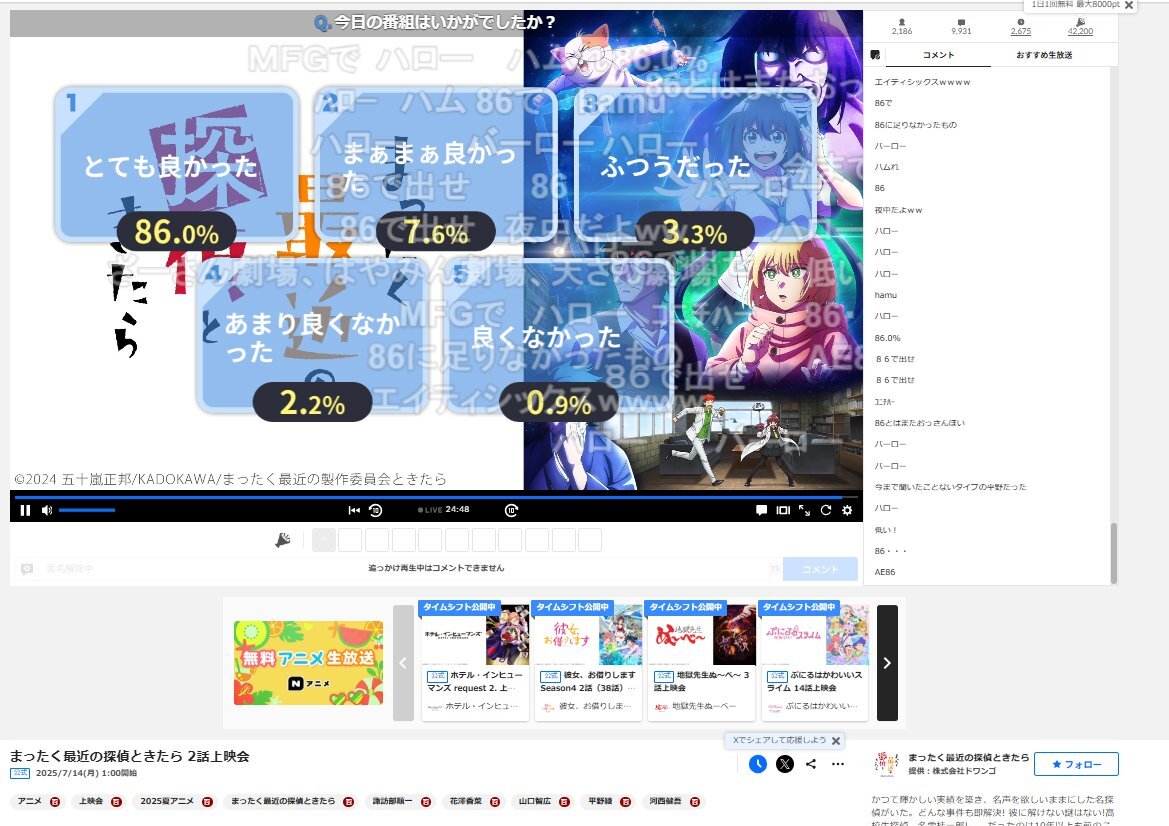Open ぷにるはかわいいスライム 14話 thumbnail
1169x826 pixels.
pyautogui.click(x=815, y=633)
